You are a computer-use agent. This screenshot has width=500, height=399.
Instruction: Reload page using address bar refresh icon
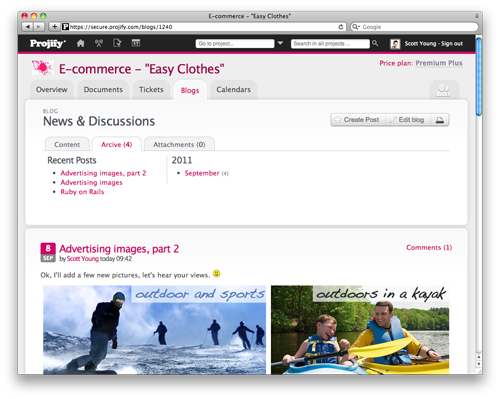pyautogui.click(x=341, y=27)
